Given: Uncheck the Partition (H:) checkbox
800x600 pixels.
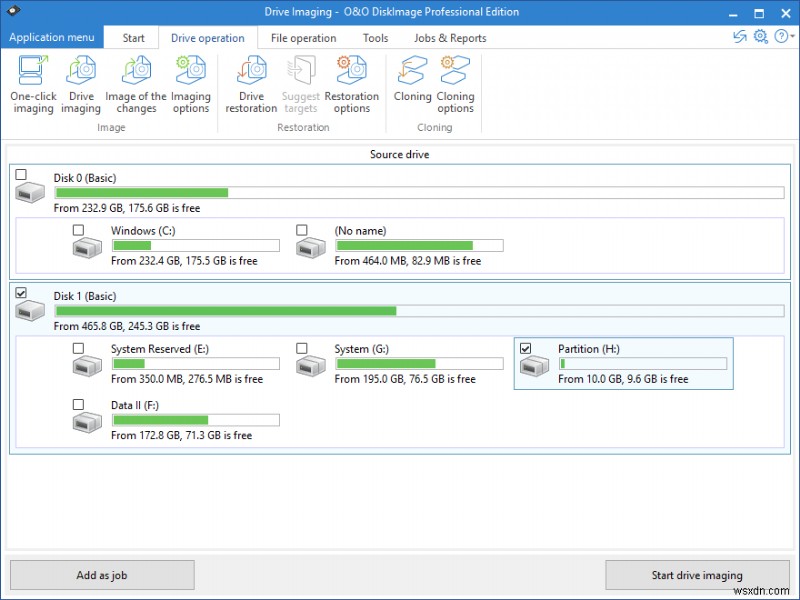Looking at the screenshot, I should pos(525,349).
